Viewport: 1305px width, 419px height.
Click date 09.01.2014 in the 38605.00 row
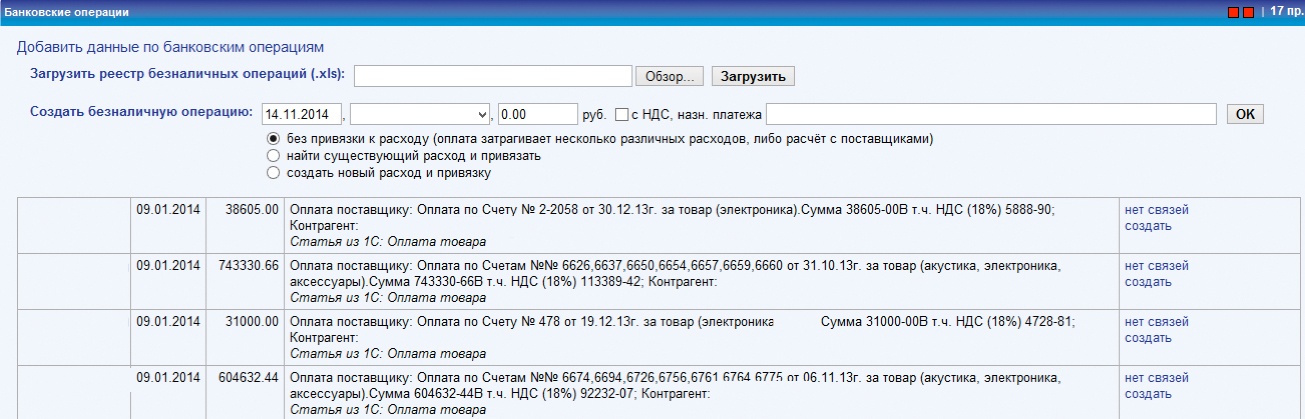(x=169, y=210)
